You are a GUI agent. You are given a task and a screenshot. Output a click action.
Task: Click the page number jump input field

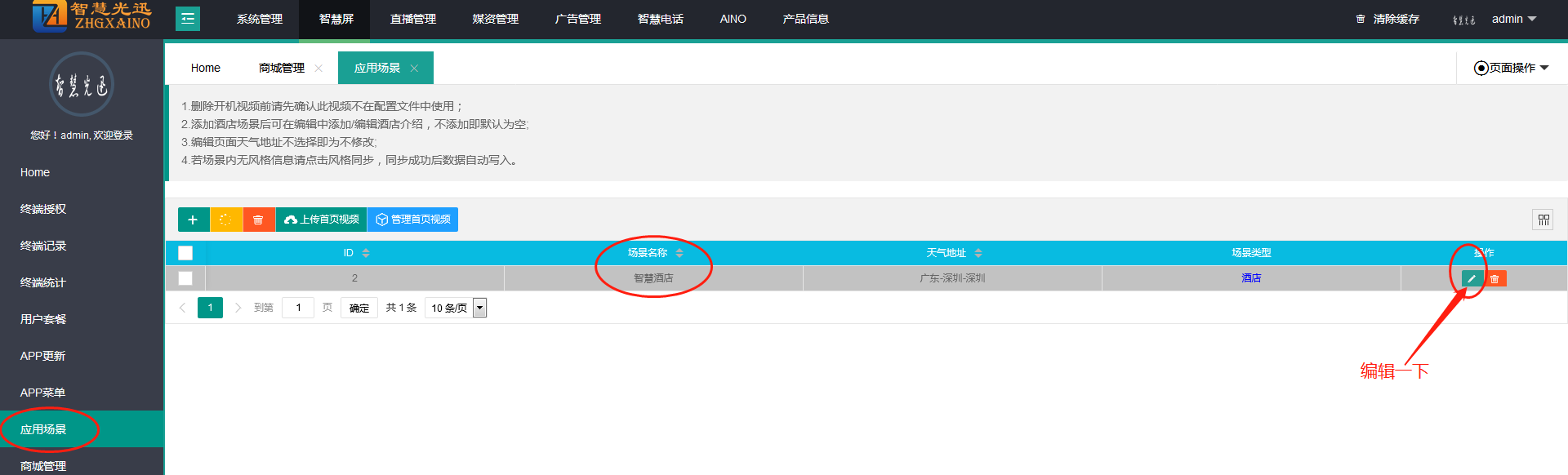tap(298, 308)
